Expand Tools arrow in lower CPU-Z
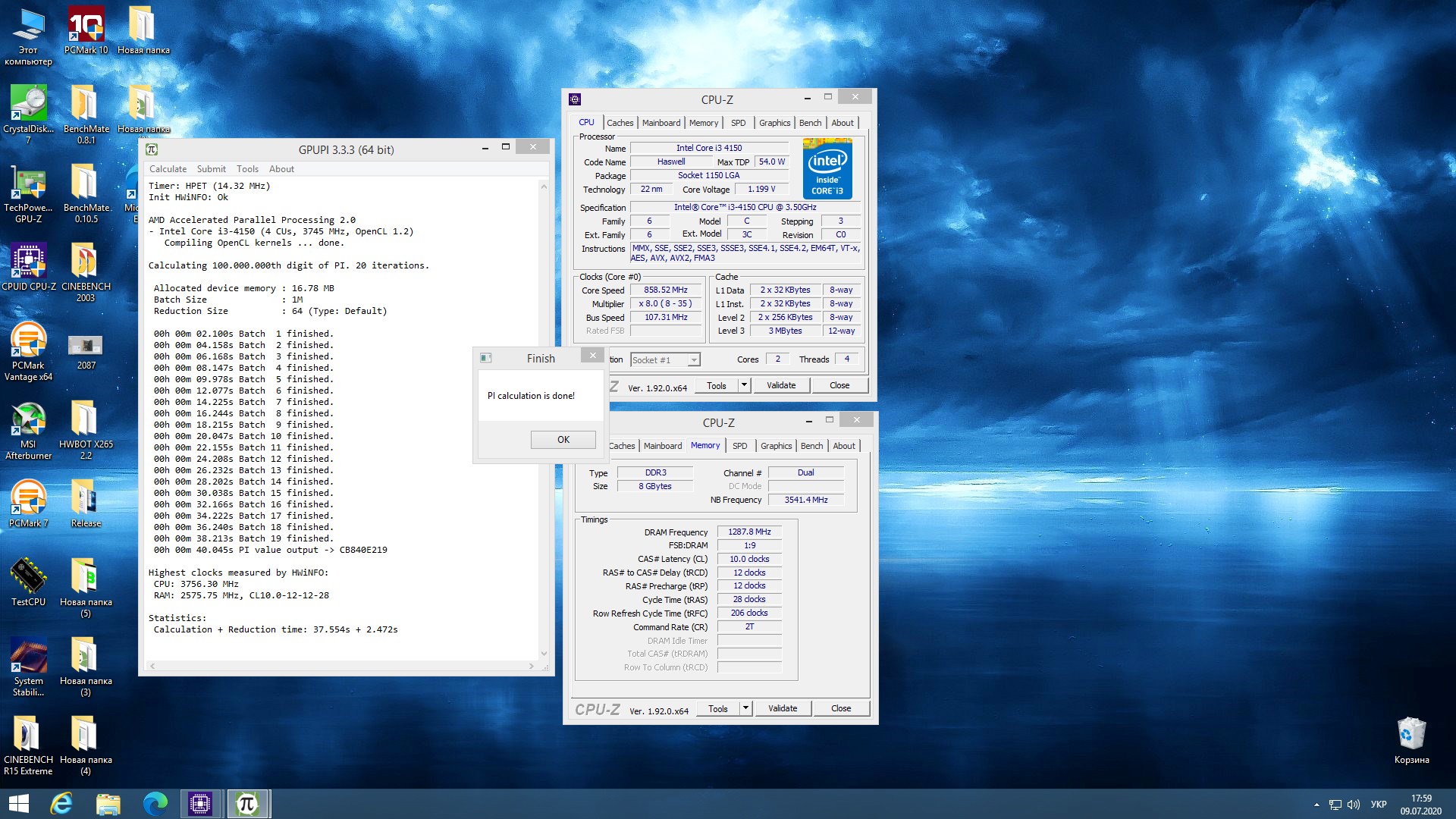The height and width of the screenshot is (819, 1456). (745, 709)
